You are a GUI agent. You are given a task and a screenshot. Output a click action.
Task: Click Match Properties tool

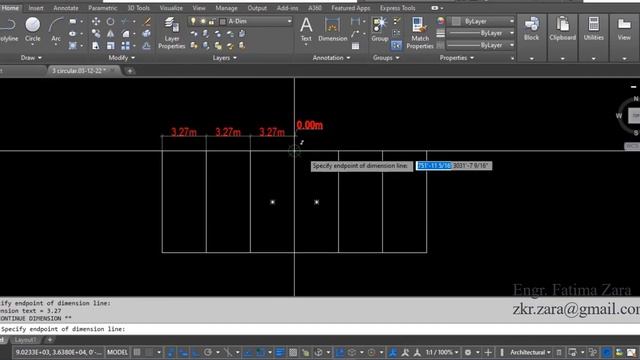(x=420, y=33)
